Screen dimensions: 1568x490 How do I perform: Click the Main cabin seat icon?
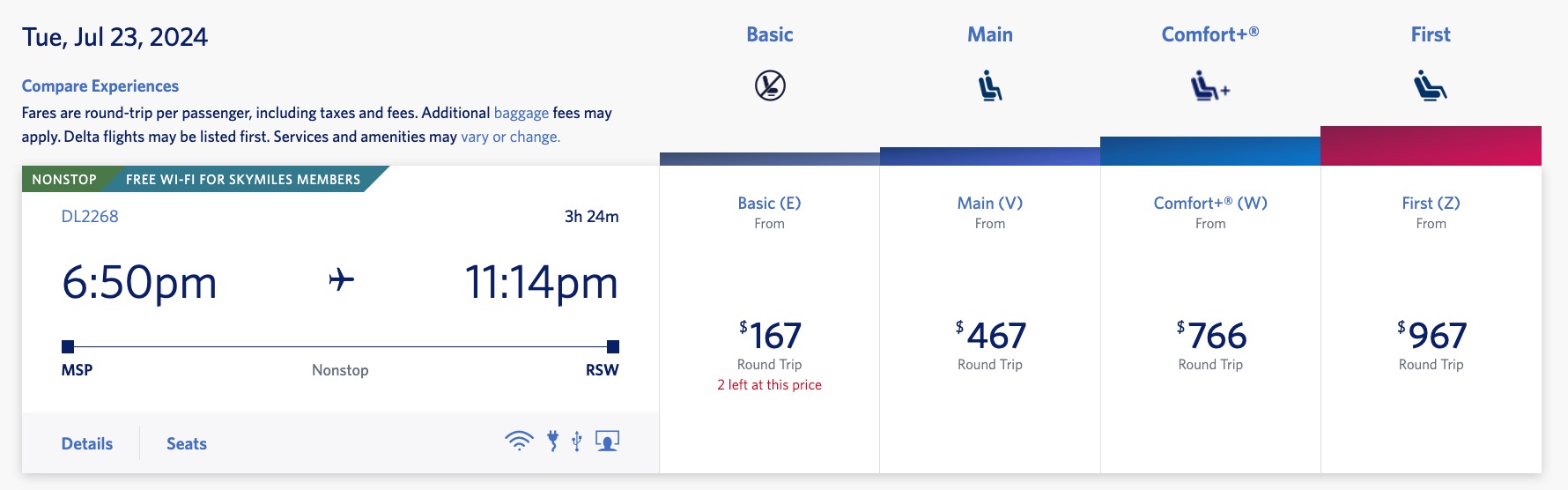pyautogui.click(x=990, y=85)
